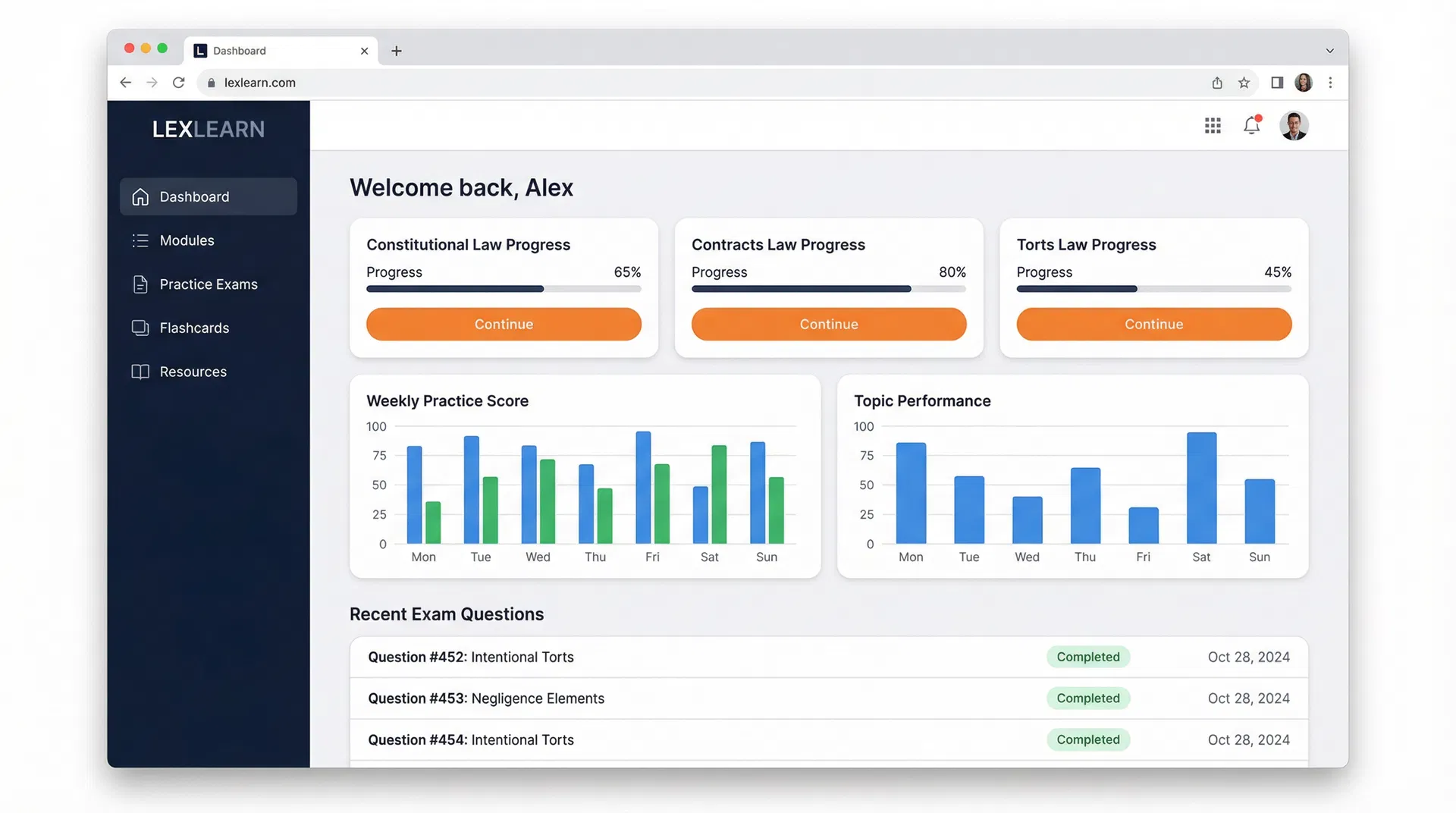1456x813 pixels.
Task: Open the Dashboard home icon in sidebar
Action: click(140, 196)
